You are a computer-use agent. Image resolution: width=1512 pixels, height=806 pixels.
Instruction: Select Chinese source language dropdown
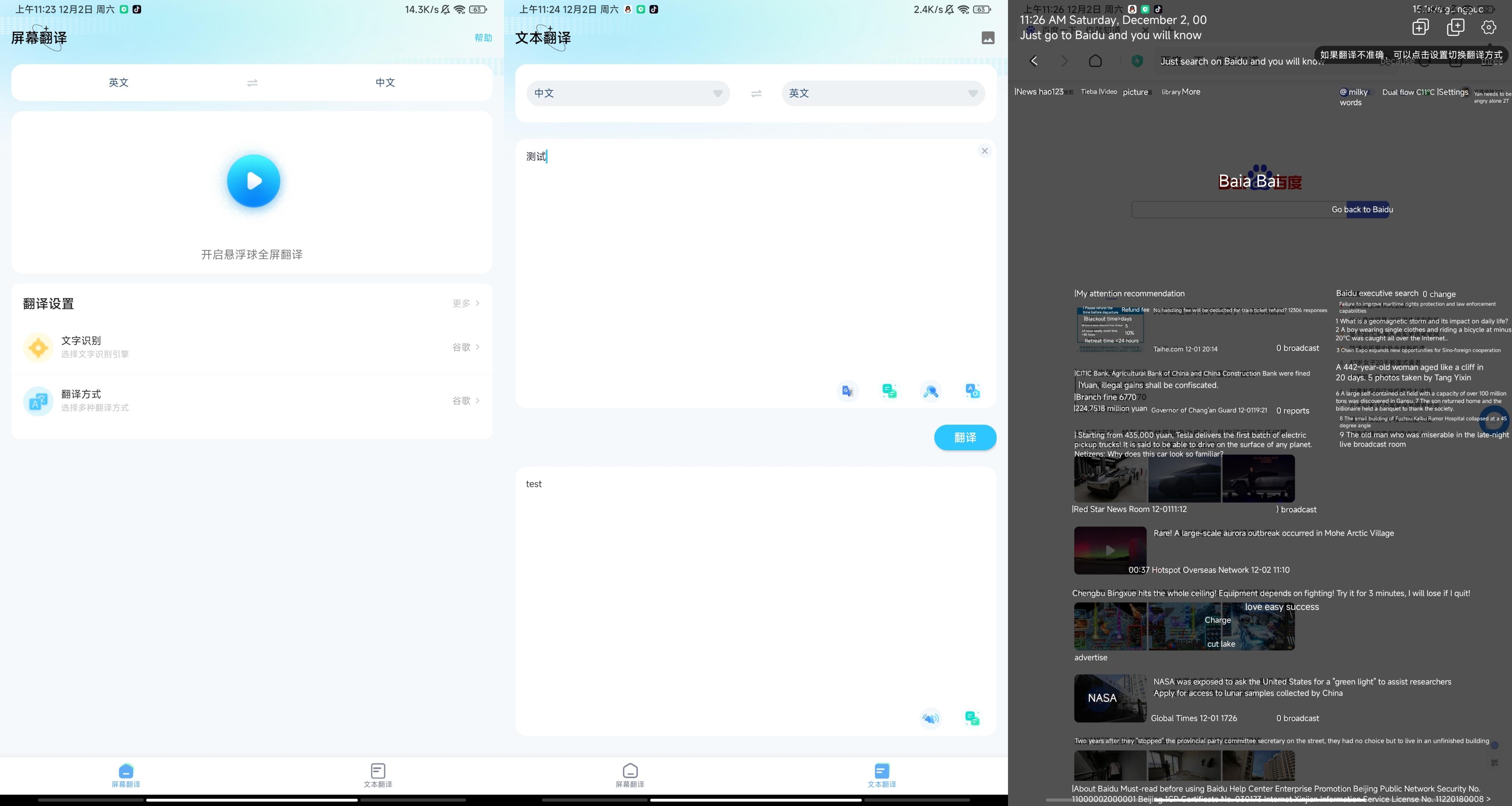click(x=625, y=93)
